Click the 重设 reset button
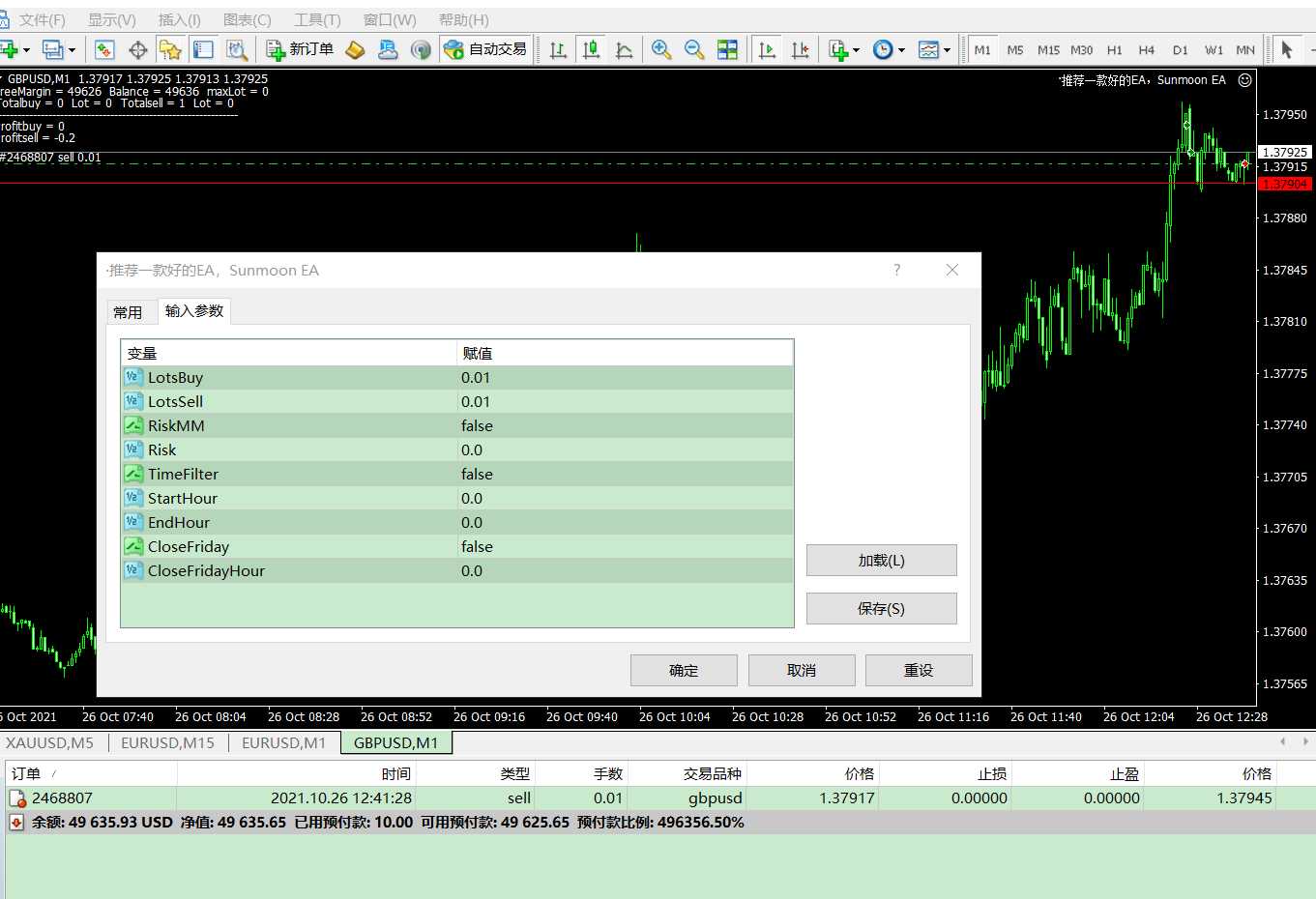Screen dimensions: 1316x899 [919, 671]
